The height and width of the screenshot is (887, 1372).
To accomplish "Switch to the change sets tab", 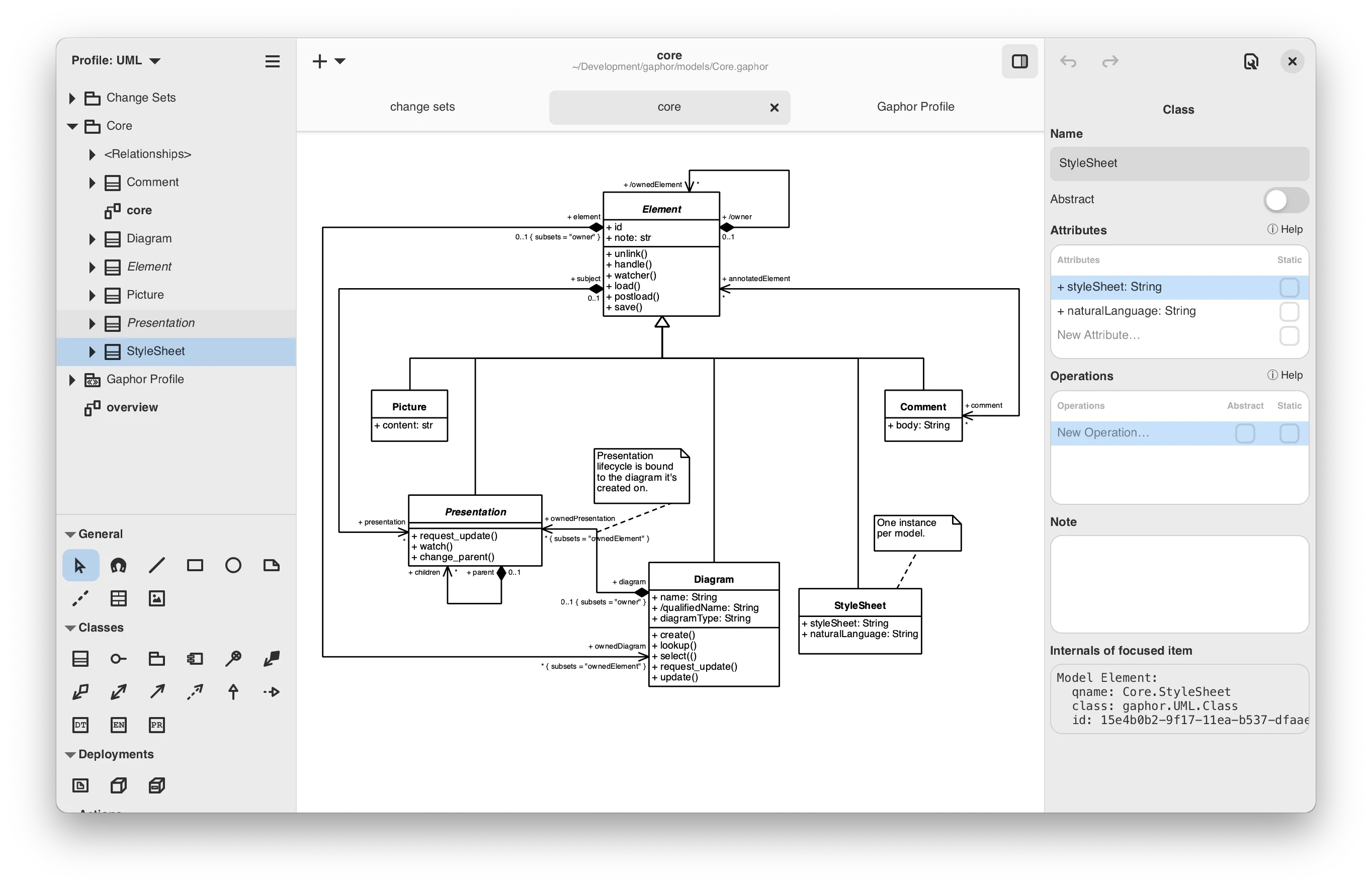I will (422, 107).
